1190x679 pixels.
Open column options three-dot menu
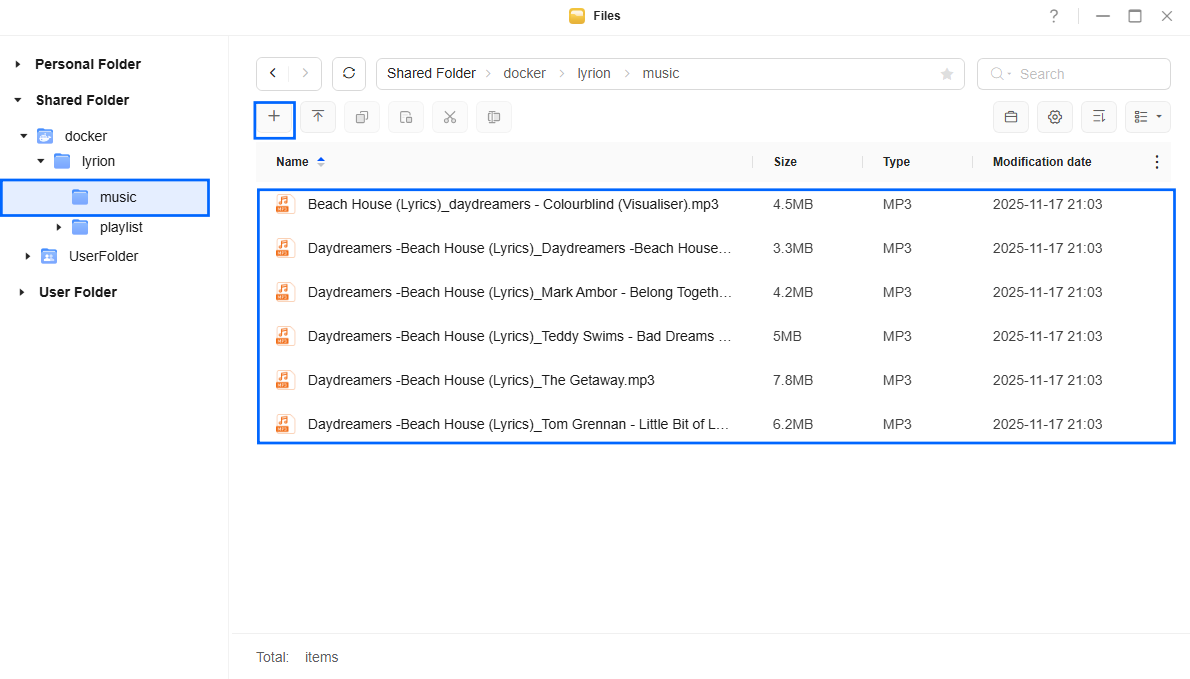(1157, 162)
